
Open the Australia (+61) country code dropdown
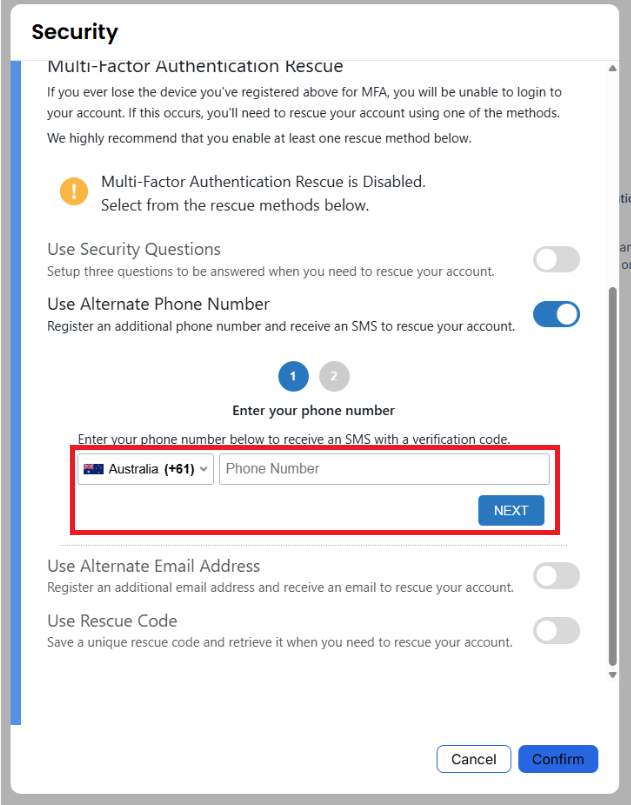tap(145, 469)
